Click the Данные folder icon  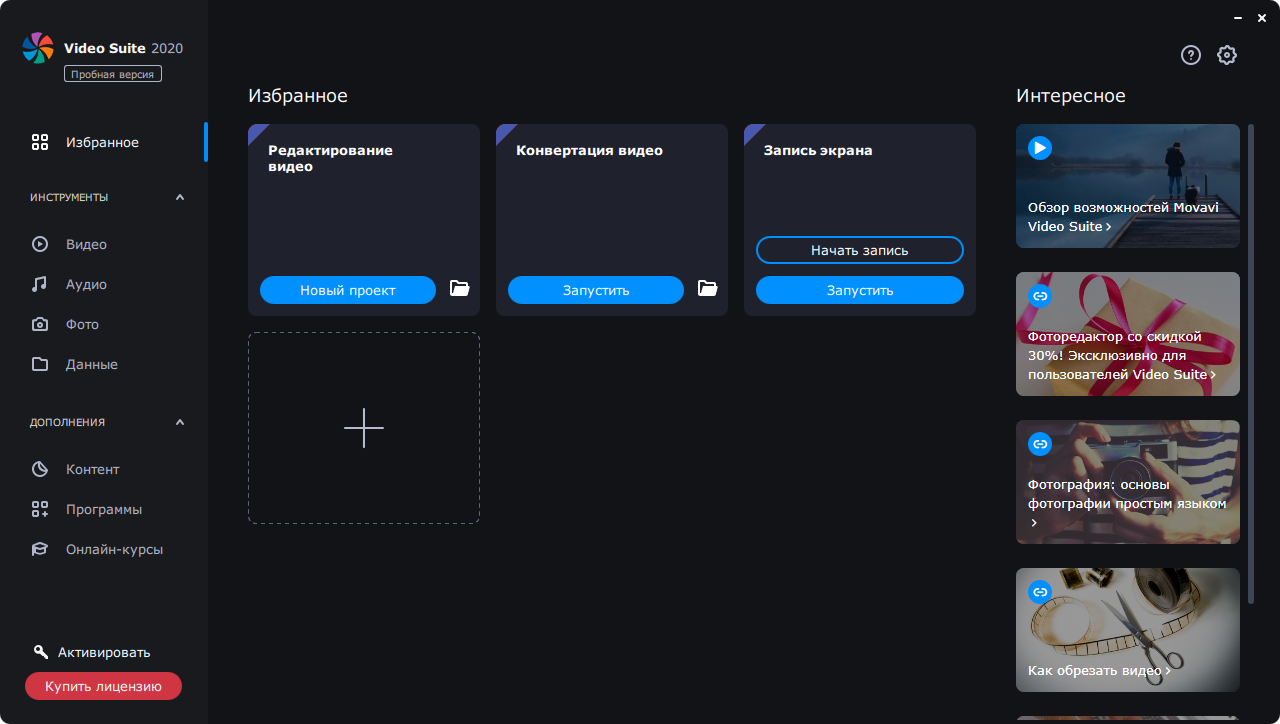point(40,364)
